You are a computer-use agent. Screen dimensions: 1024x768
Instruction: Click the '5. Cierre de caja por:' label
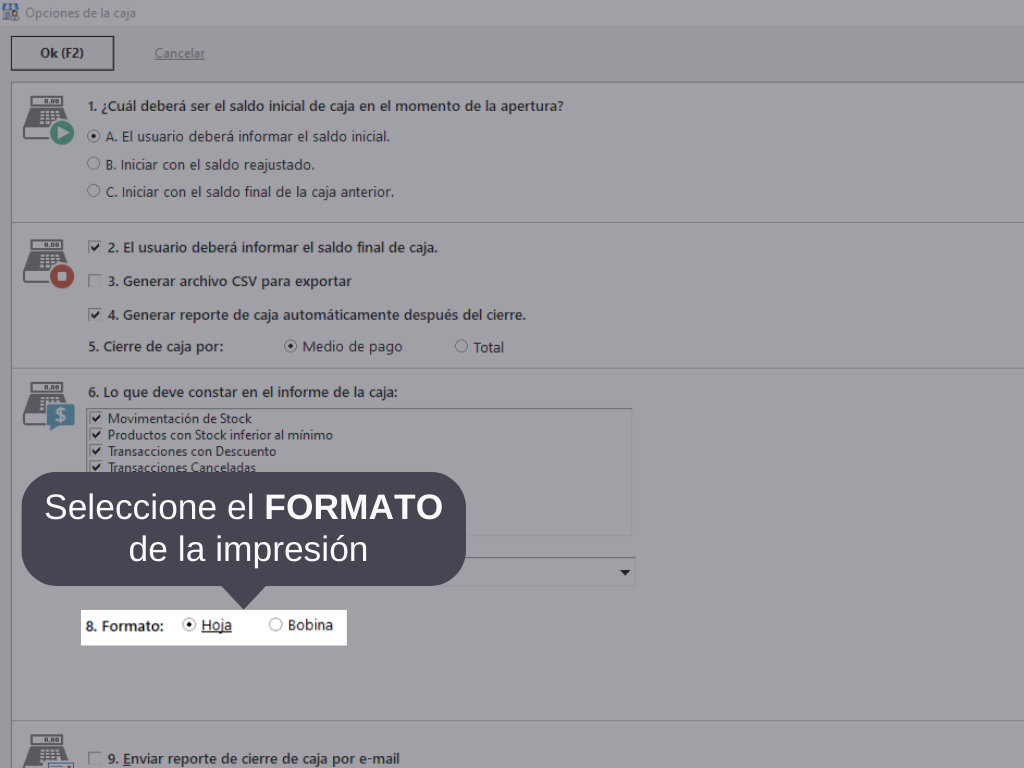(x=155, y=347)
